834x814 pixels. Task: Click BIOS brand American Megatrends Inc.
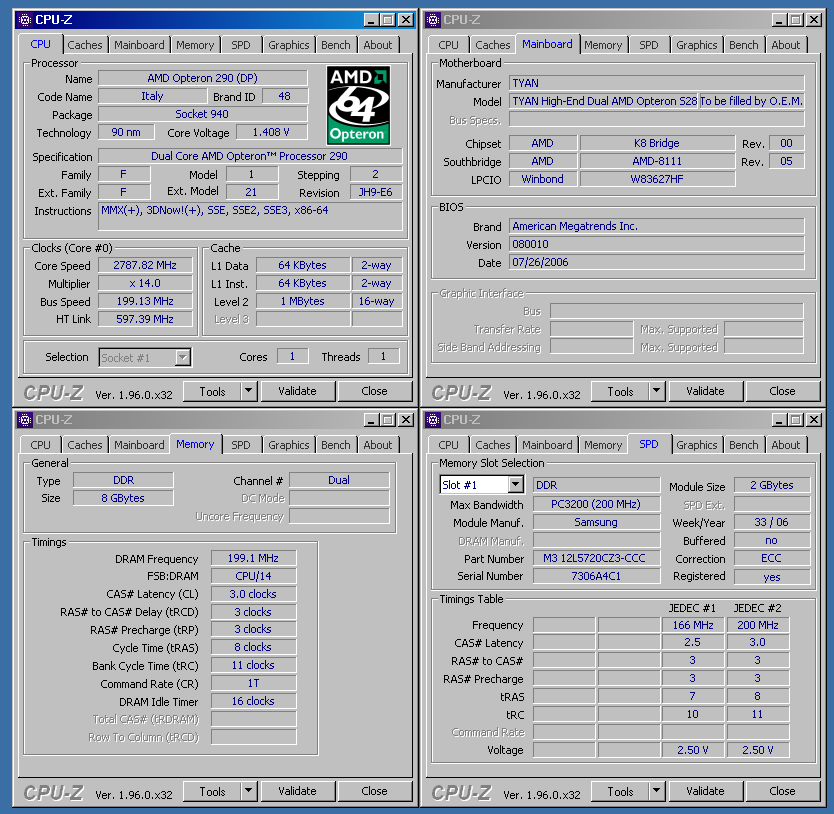click(657, 226)
